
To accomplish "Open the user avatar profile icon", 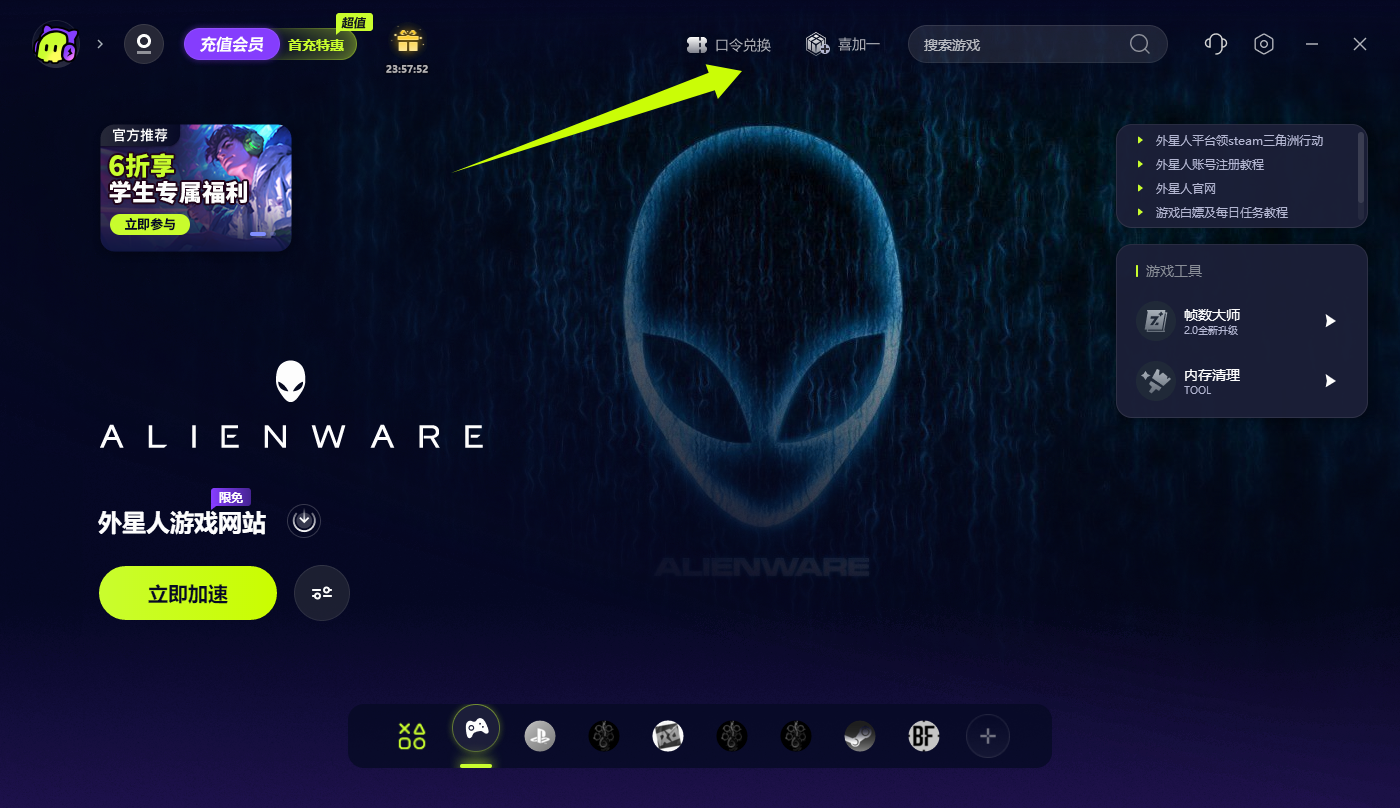I will click(144, 44).
